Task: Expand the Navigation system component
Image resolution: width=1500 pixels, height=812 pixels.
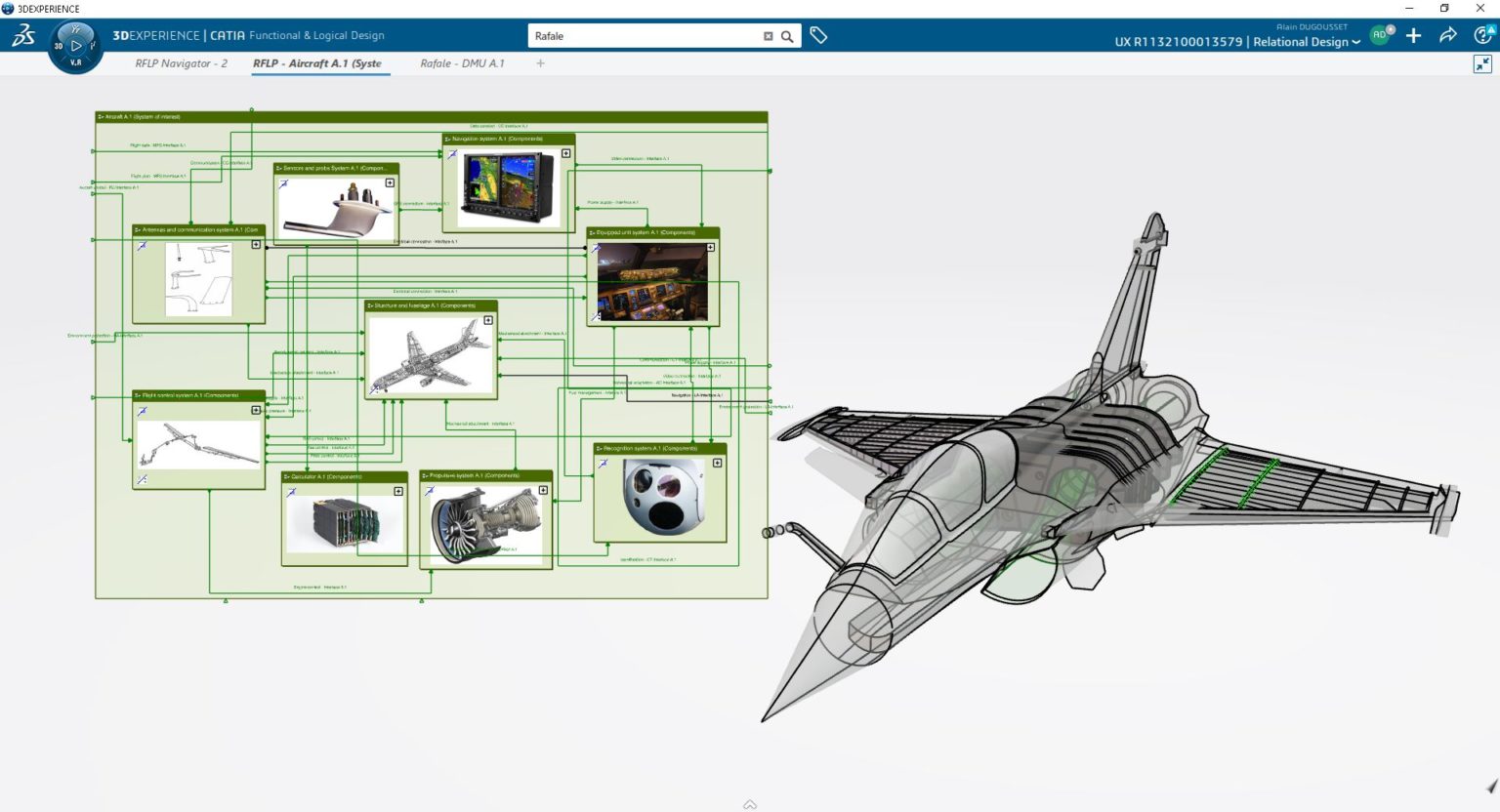Action: (x=565, y=153)
